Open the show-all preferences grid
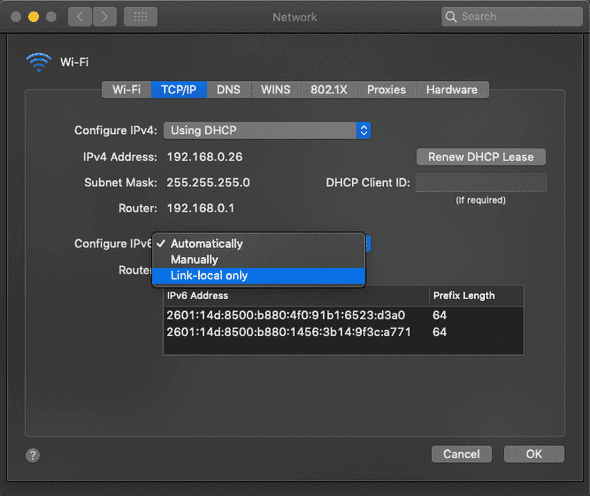 click(141, 17)
